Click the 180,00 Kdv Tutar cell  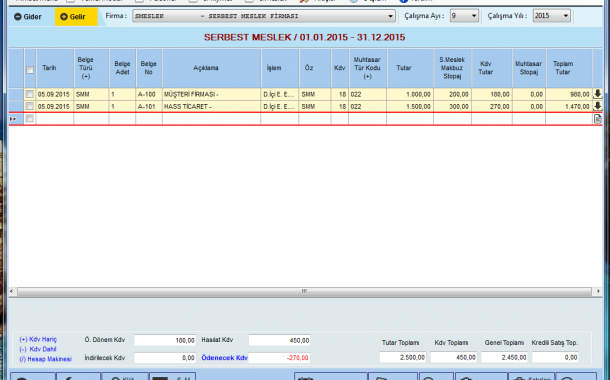[x=492, y=94]
